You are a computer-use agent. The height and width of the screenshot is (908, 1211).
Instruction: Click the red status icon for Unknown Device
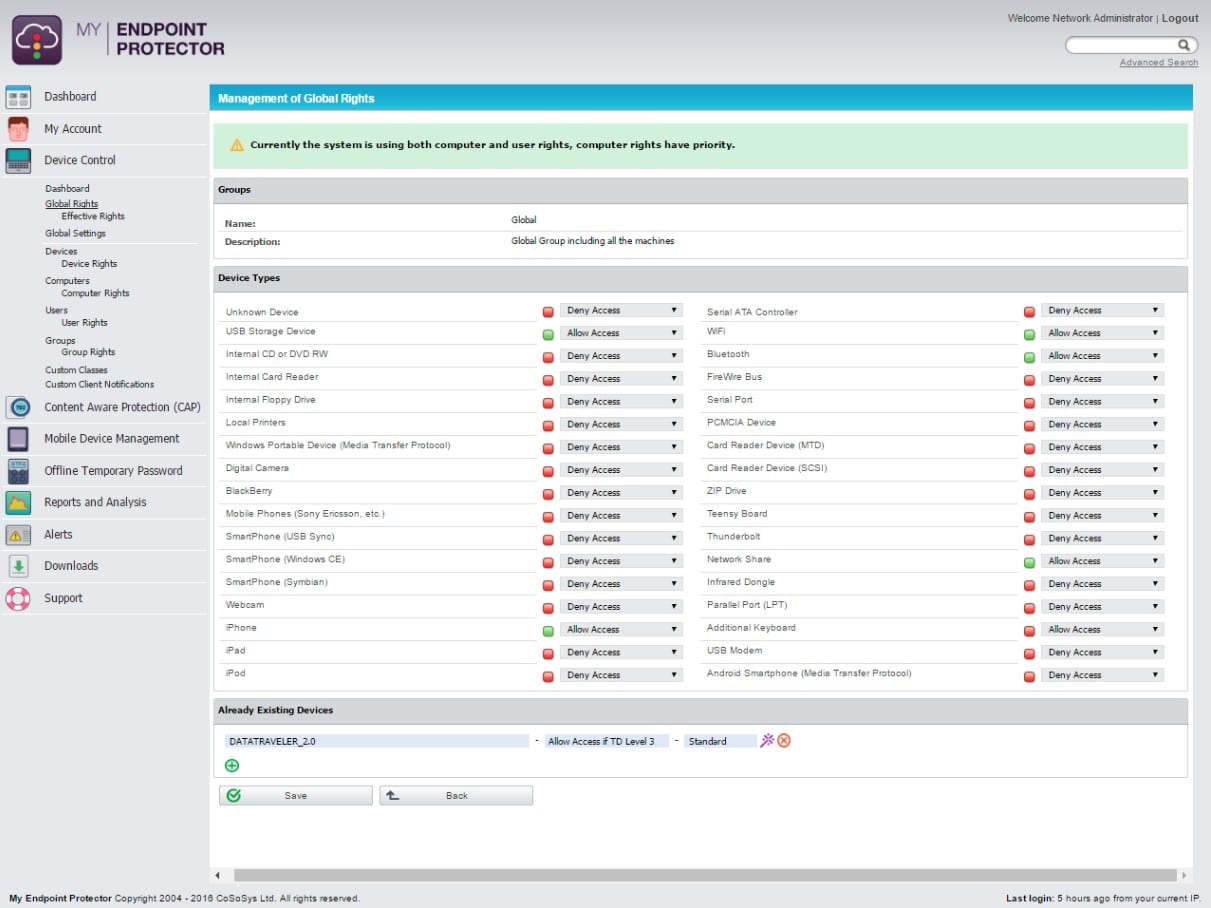click(548, 312)
